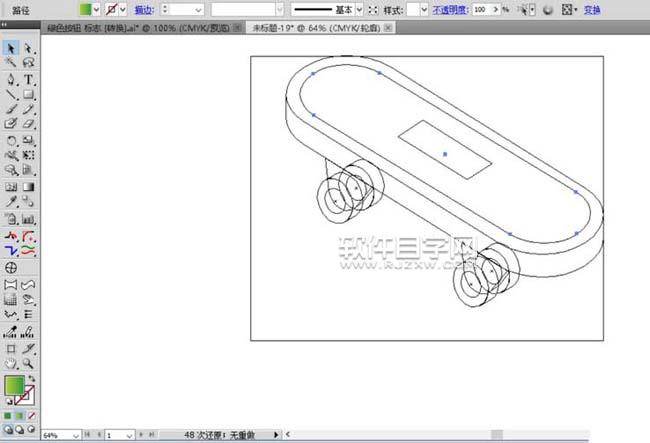The image size is (650, 443).
Task: Set paint mode to Gradient
Action: [19, 415]
